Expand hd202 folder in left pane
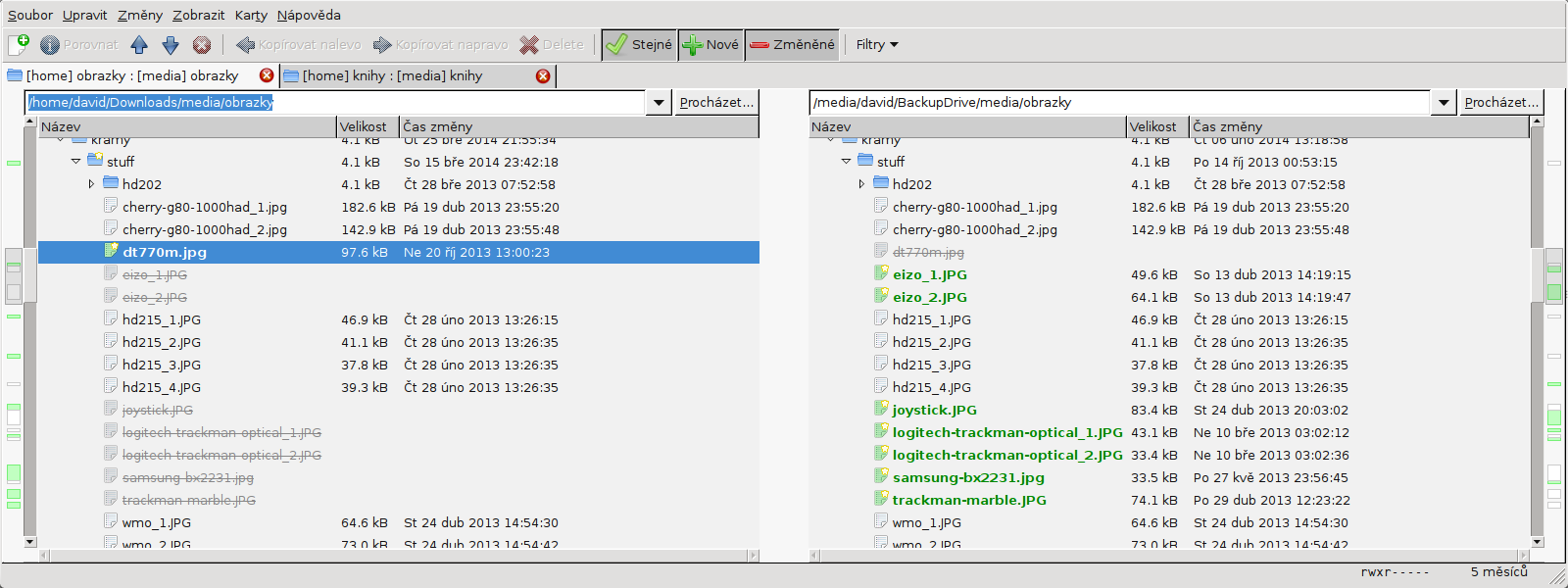 (x=91, y=184)
